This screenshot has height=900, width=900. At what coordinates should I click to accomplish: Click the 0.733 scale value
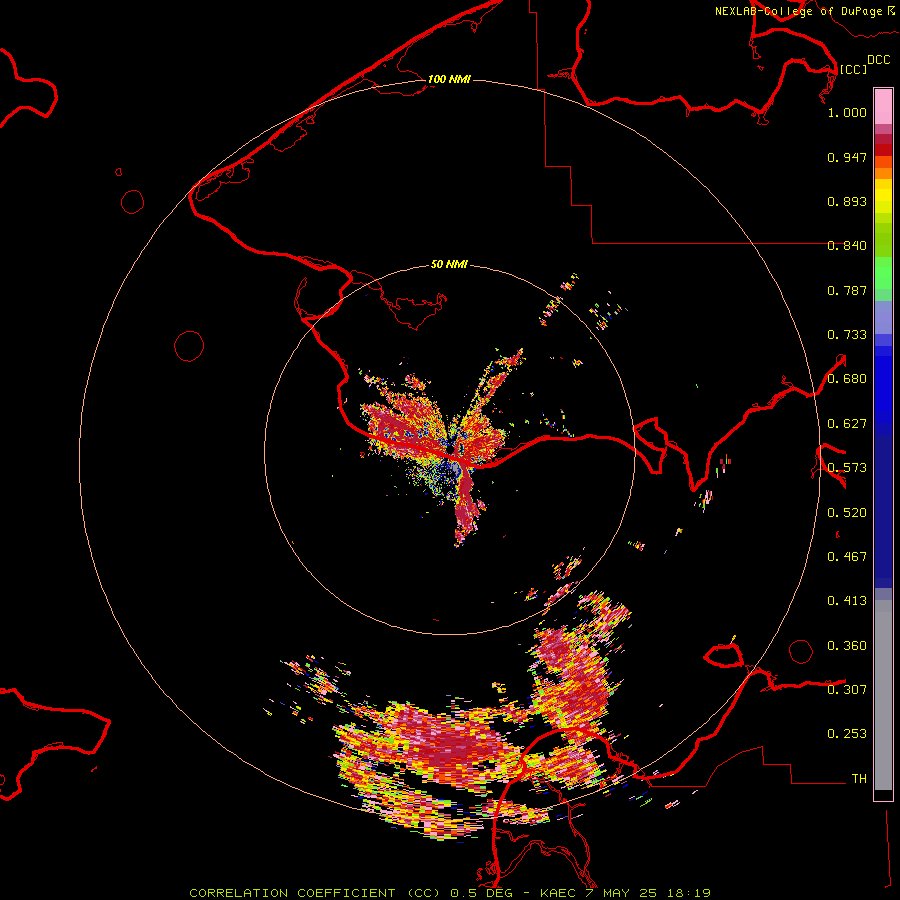[x=847, y=335]
